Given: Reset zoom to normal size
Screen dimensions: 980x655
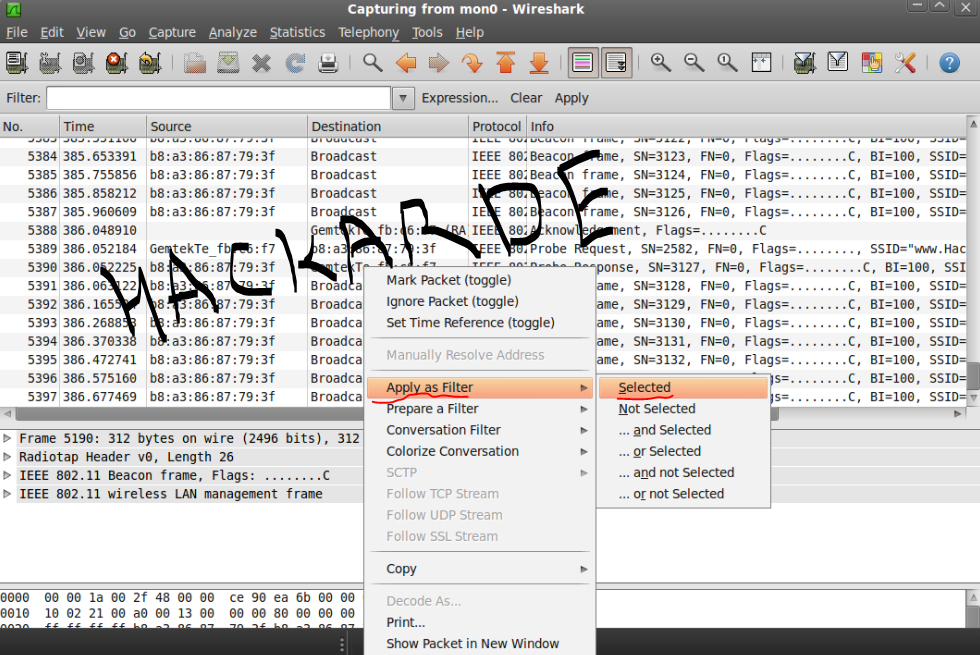Looking at the screenshot, I should point(727,62).
